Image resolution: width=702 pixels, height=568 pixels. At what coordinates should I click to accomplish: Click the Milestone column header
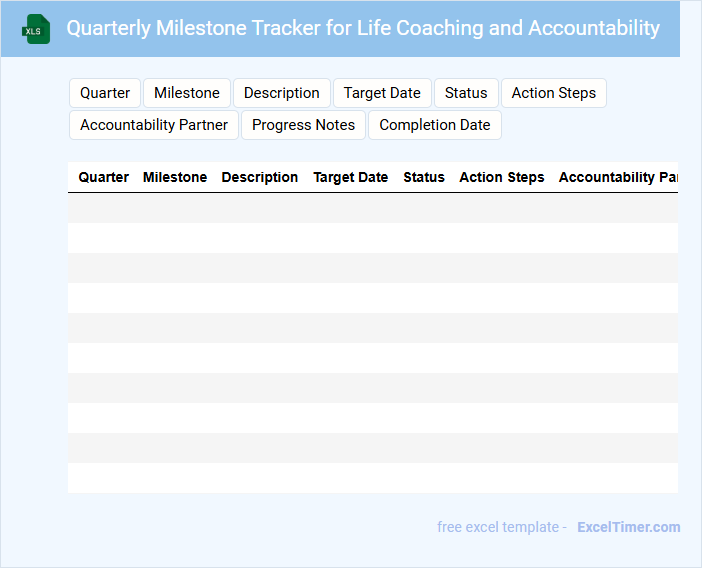click(x=175, y=177)
